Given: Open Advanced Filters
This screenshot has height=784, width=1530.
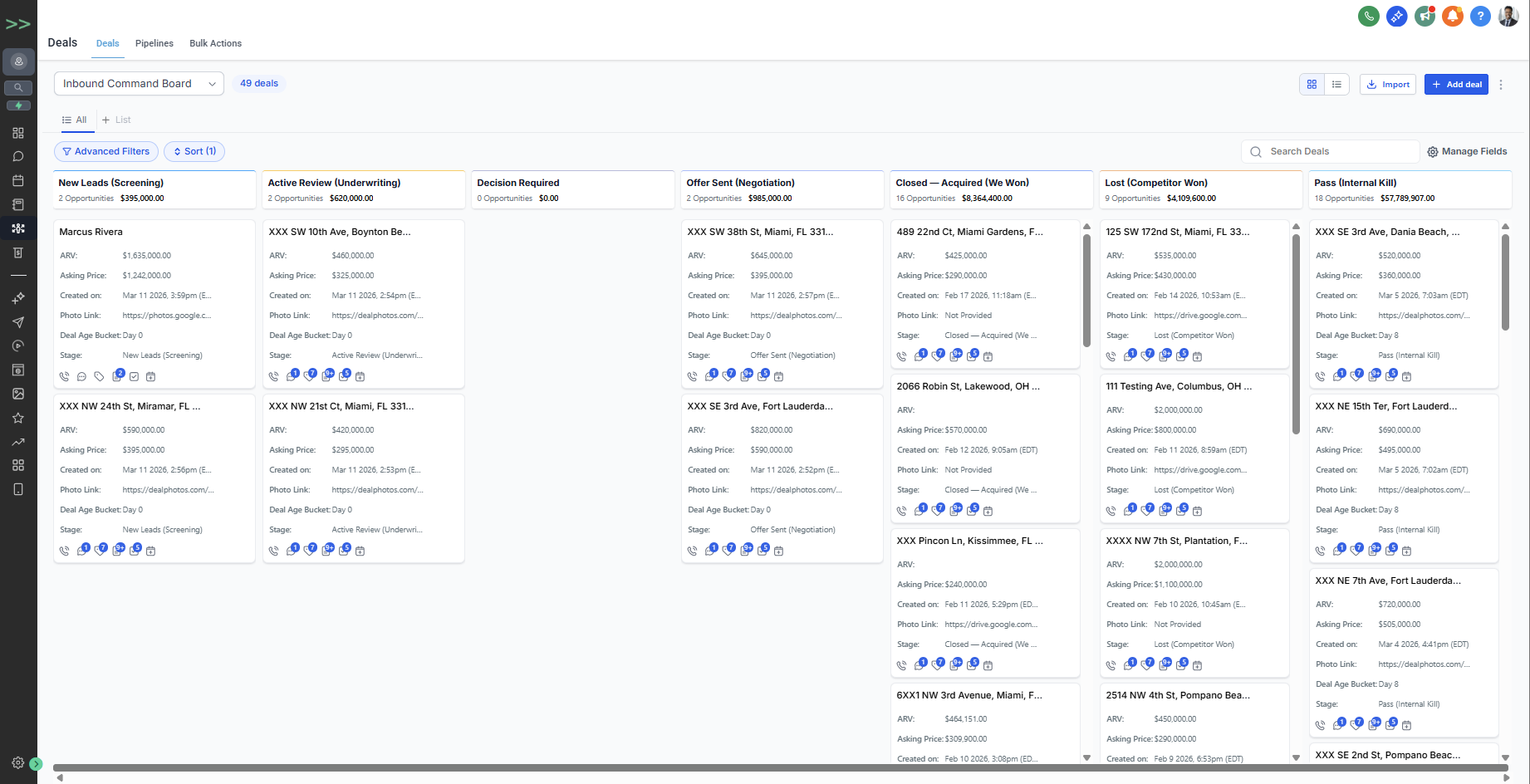Looking at the screenshot, I should tap(105, 151).
